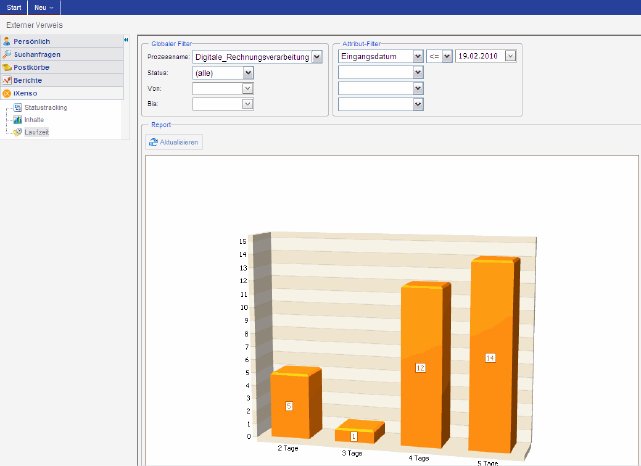This screenshot has height=466, width=641.
Task: Open the comparison operator dropdown
Action: (447, 57)
